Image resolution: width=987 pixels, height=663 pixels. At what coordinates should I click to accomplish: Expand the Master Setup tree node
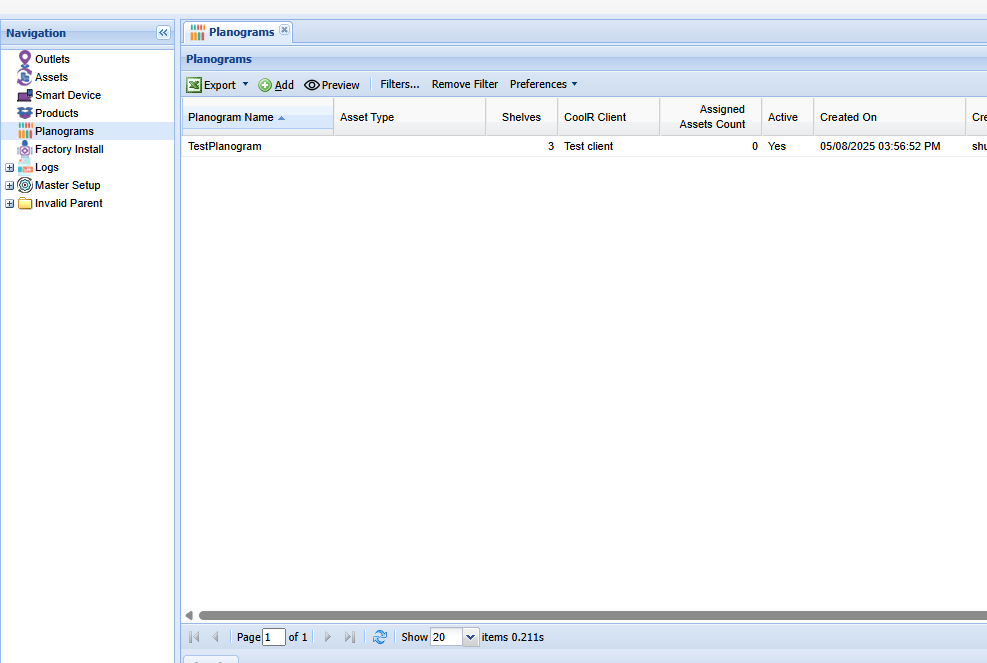[x=10, y=186]
